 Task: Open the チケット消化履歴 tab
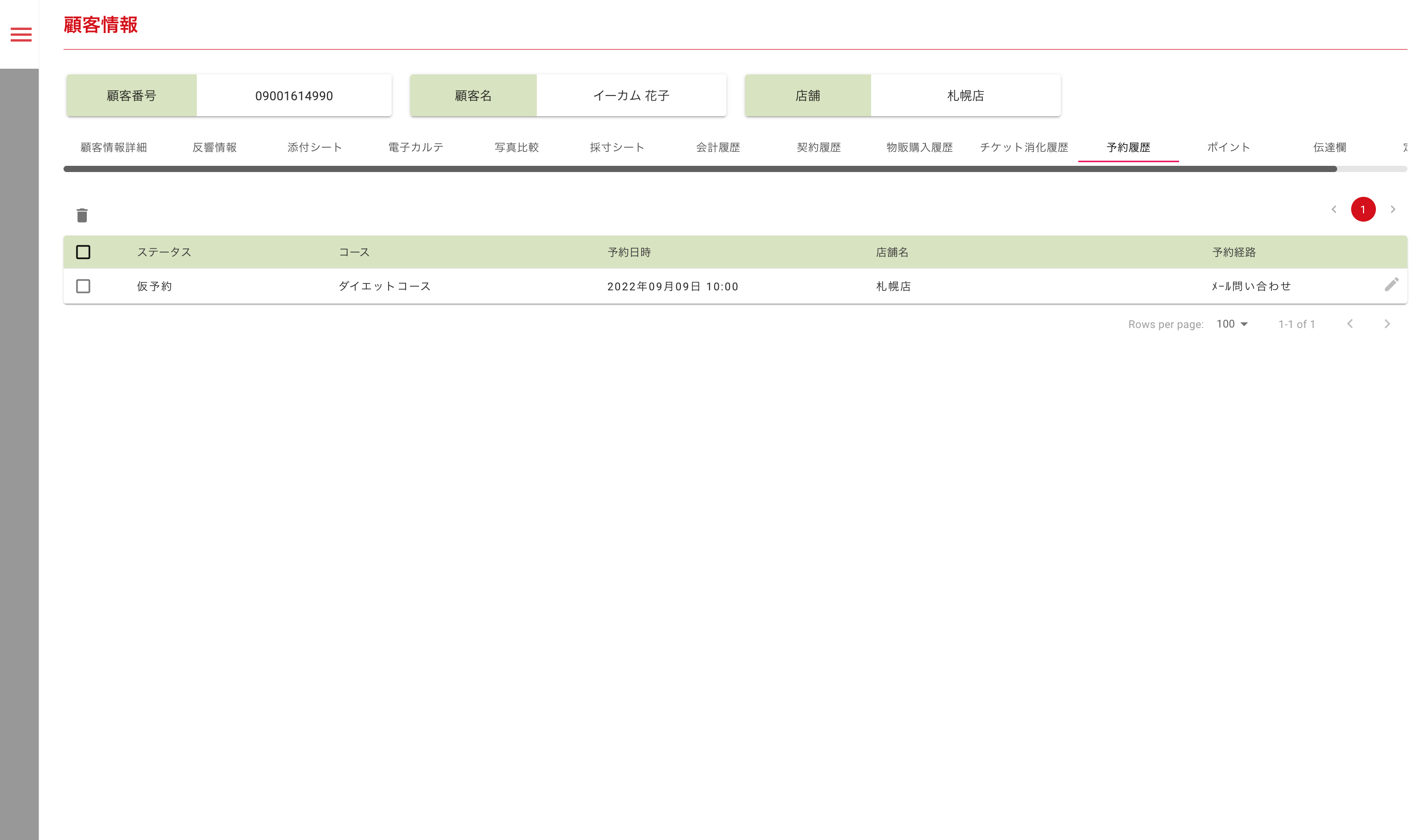tap(1024, 147)
